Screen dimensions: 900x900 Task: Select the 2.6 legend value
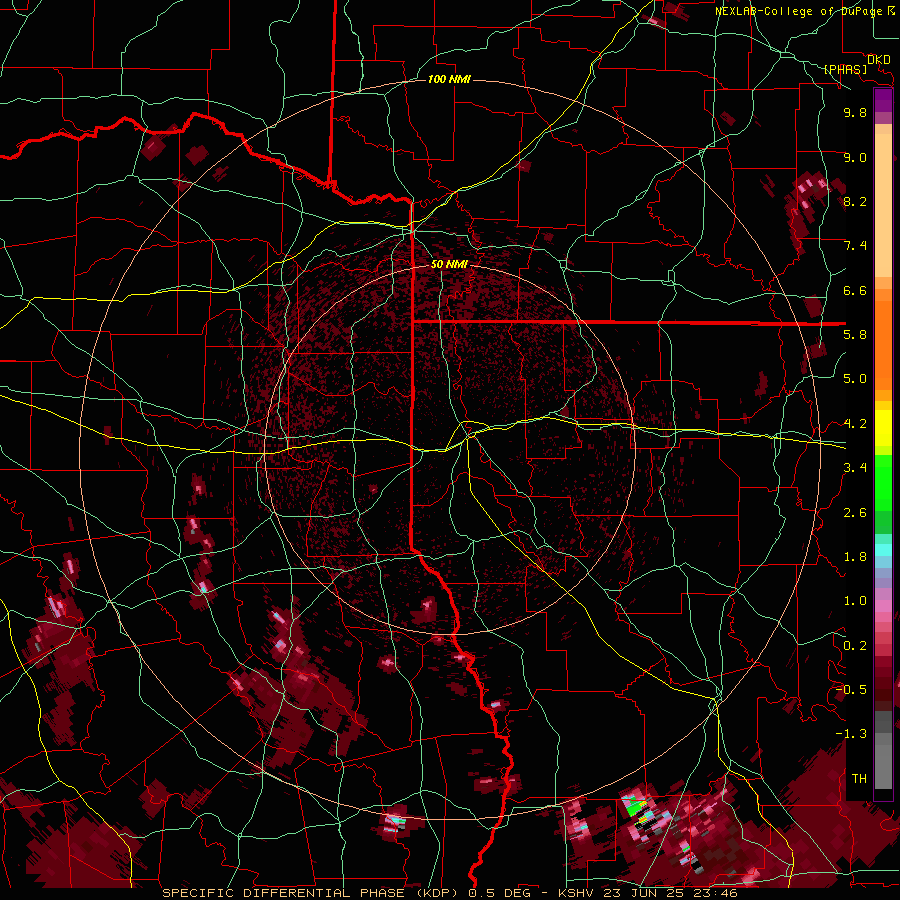point(855,513)
